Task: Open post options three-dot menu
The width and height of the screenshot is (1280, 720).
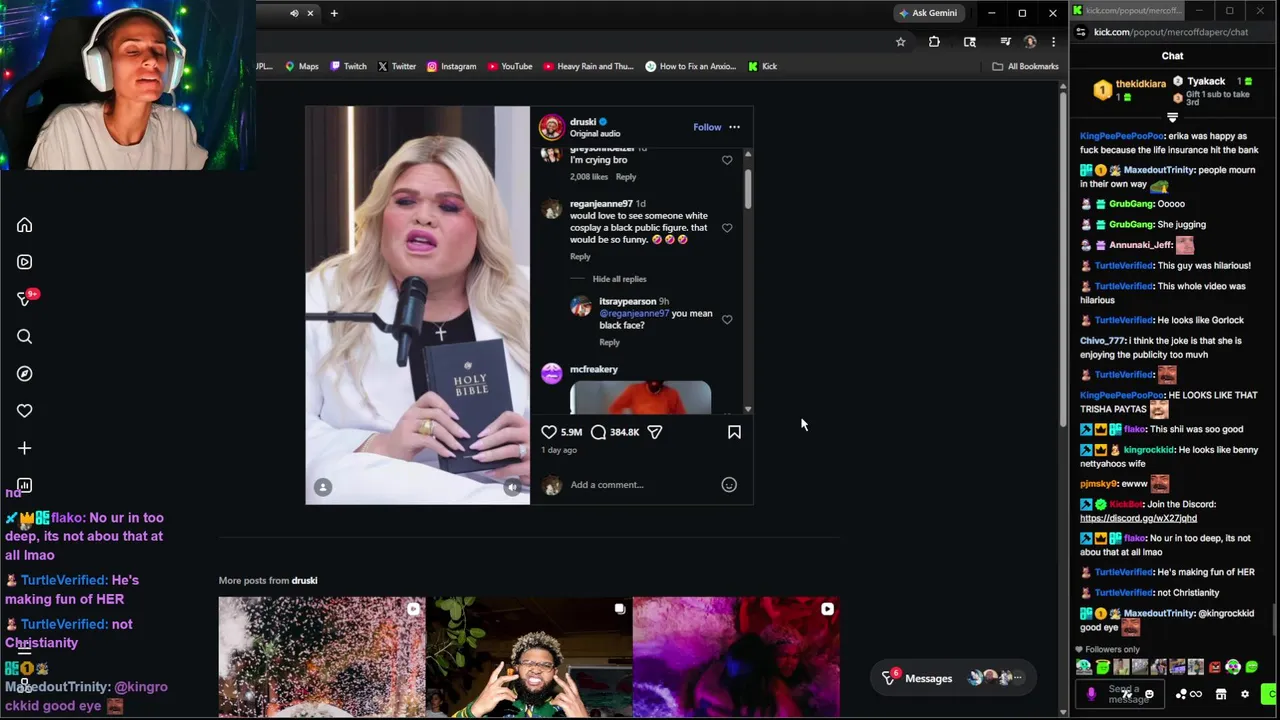Action: [734, 127]
